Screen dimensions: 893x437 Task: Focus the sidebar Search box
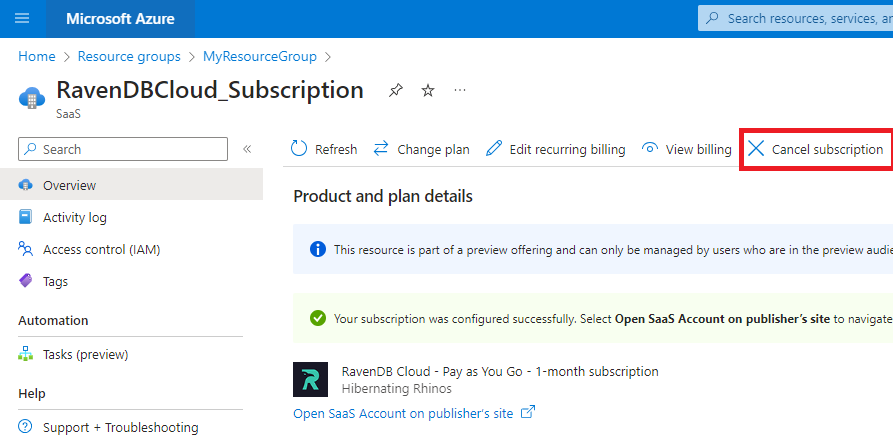[123, 149]
